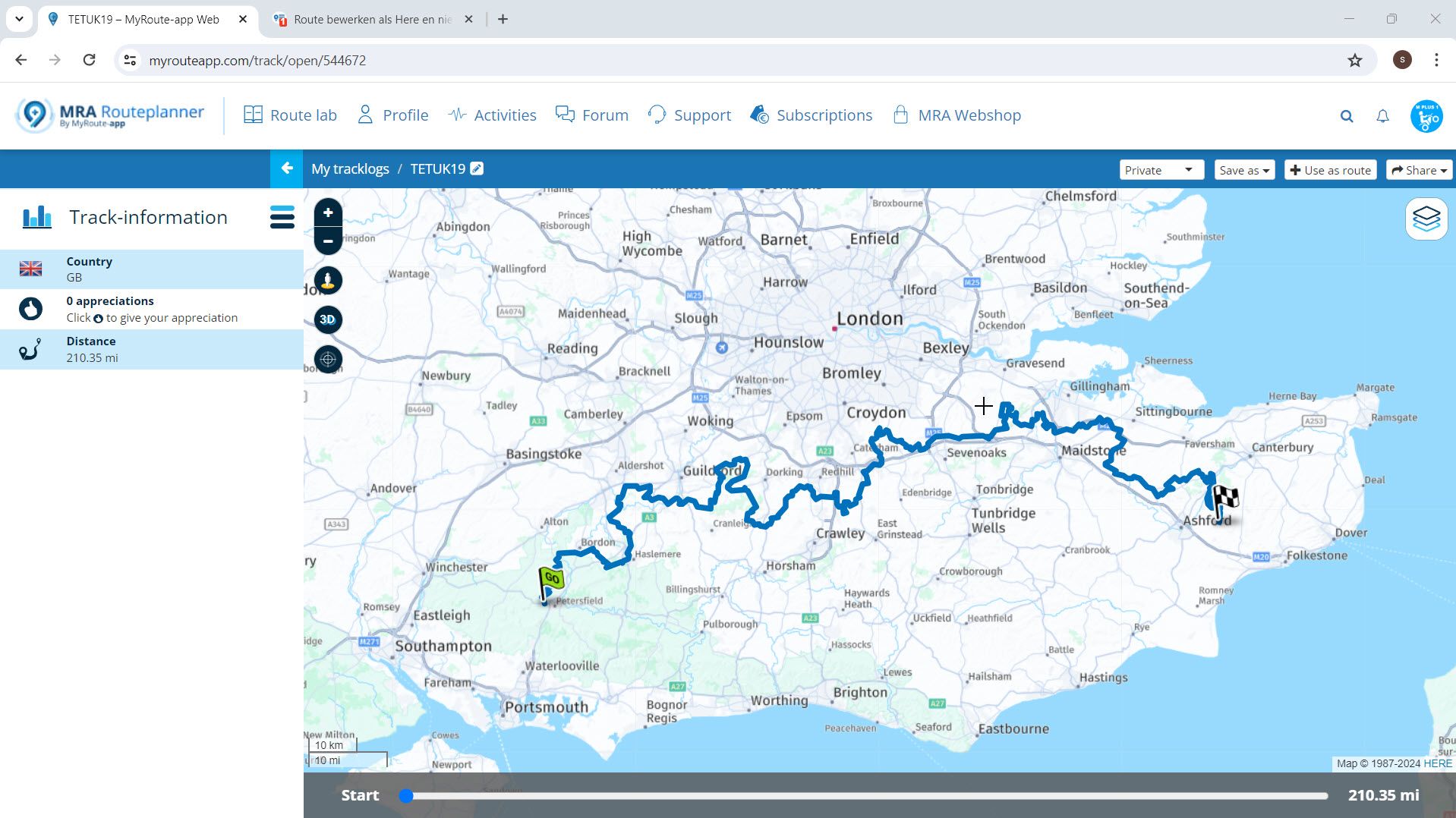Click the distance route icon

click(30, 349)
